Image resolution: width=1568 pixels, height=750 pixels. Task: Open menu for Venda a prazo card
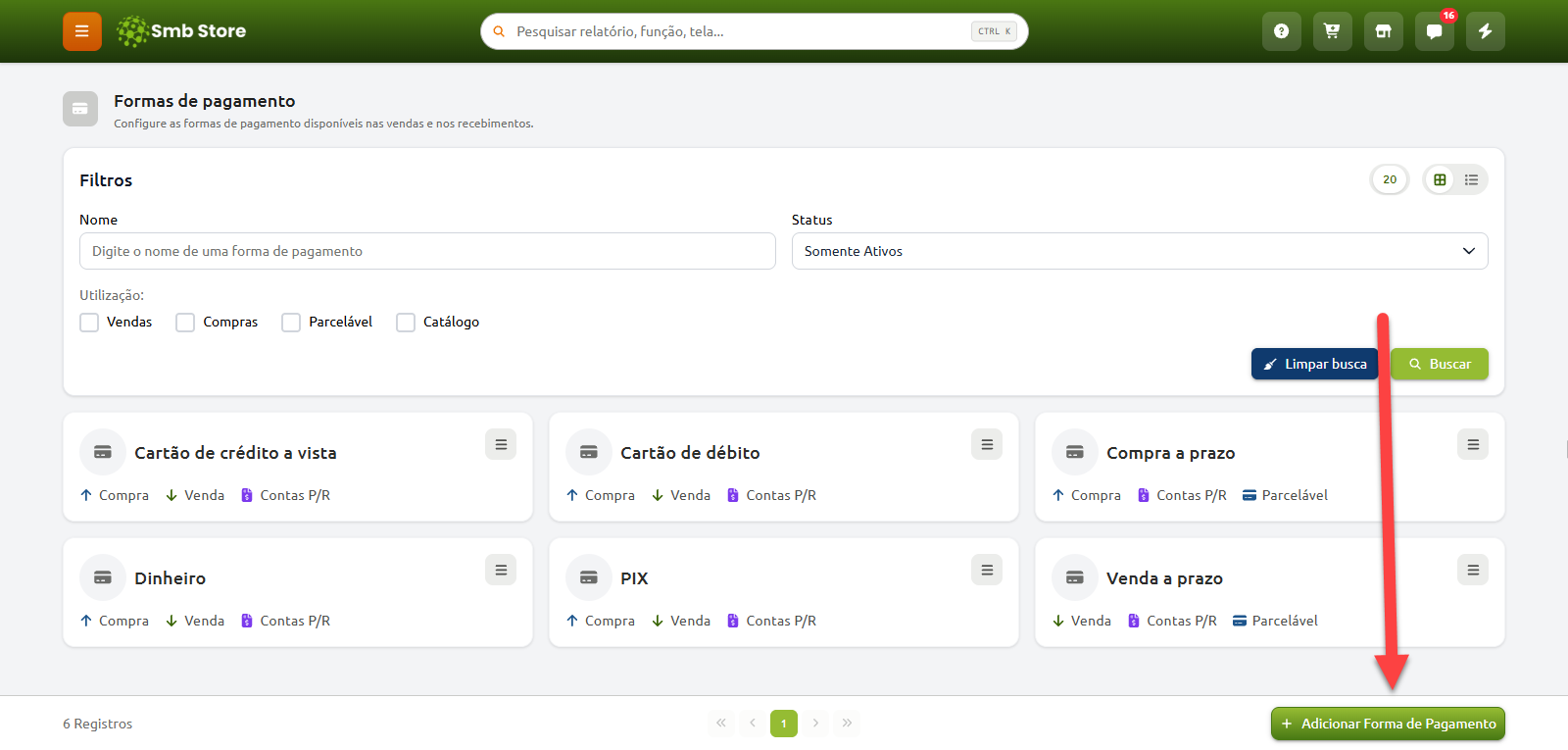pyautogui.click(x=1473, y=570)
